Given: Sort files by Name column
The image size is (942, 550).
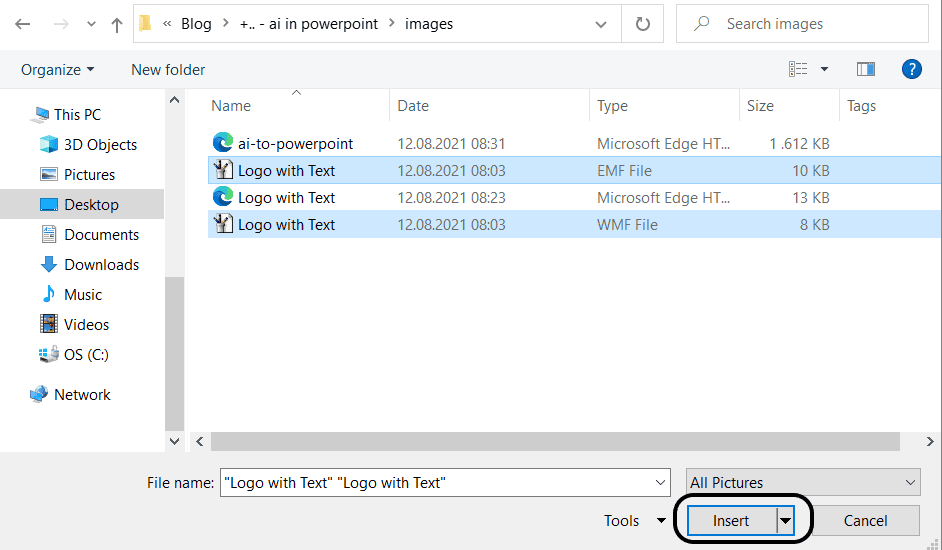Looking at the screenshot, I should pyautogui.click(x=231, y=106).
